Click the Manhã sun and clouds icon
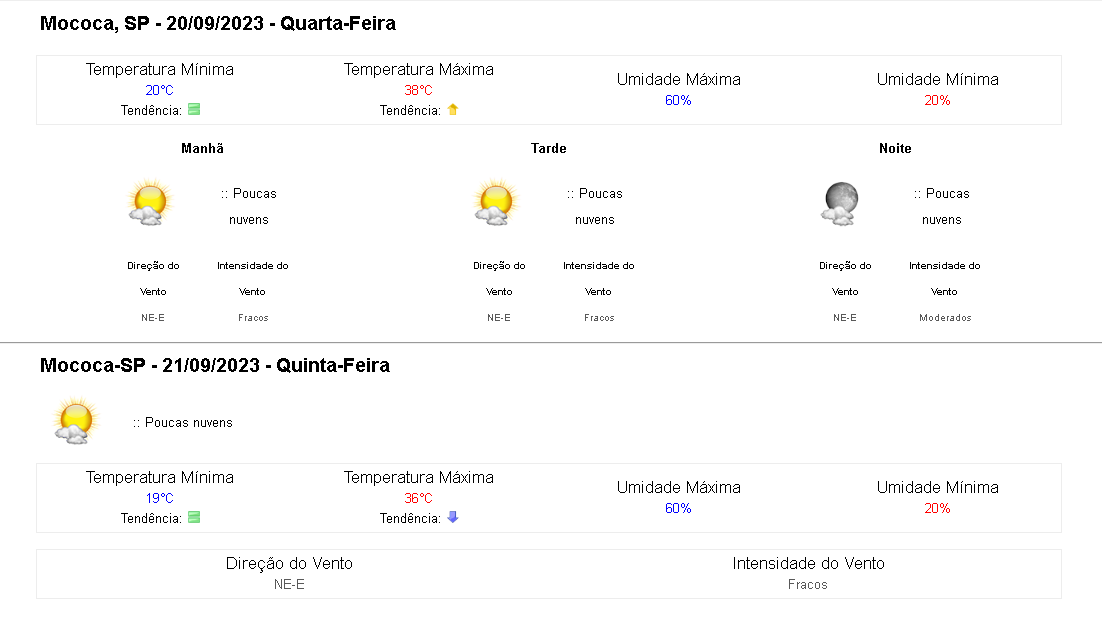The width and height of the screenshot is (1102, 619). [x=148, y=203]
